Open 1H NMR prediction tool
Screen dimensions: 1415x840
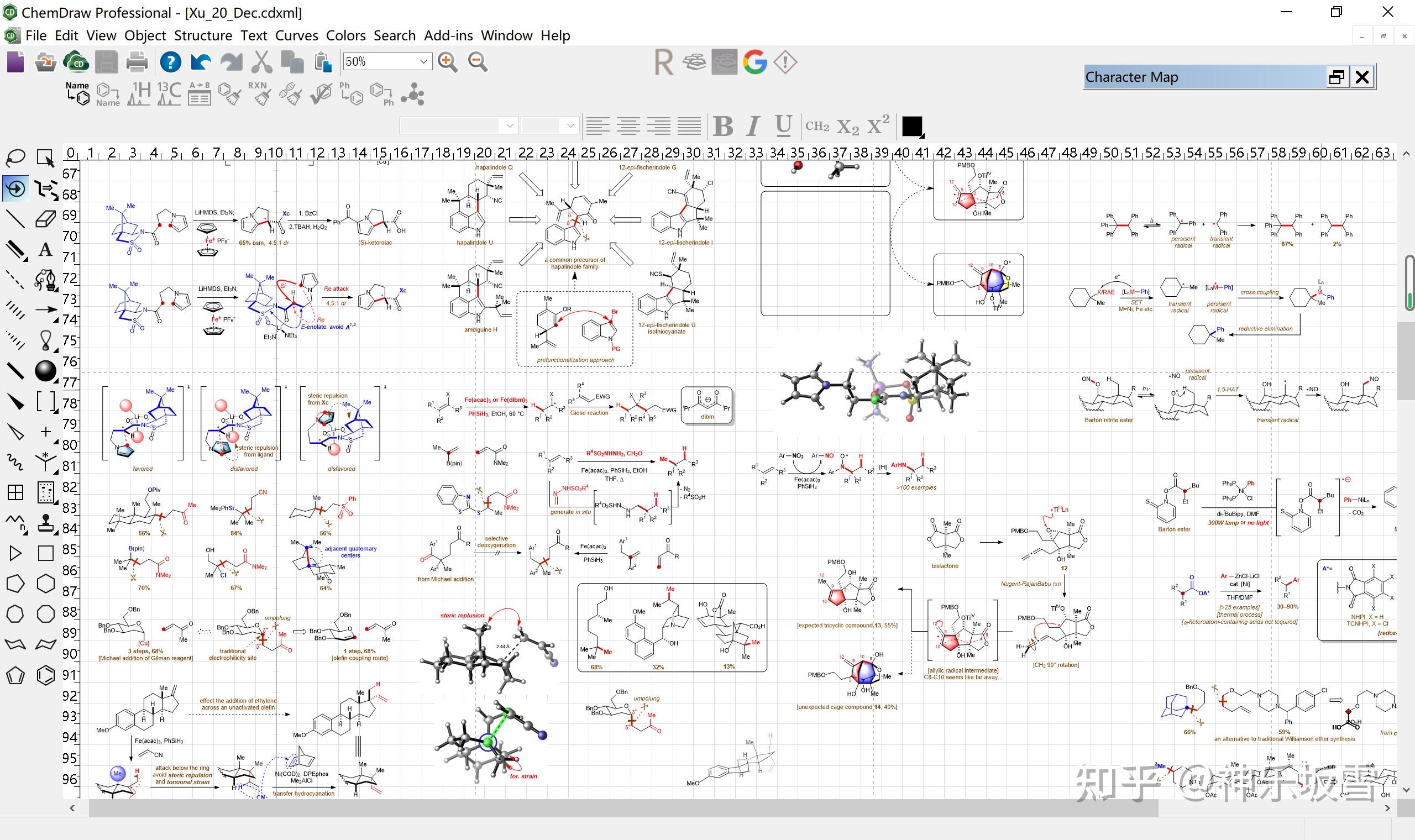(x=139, y=94)
